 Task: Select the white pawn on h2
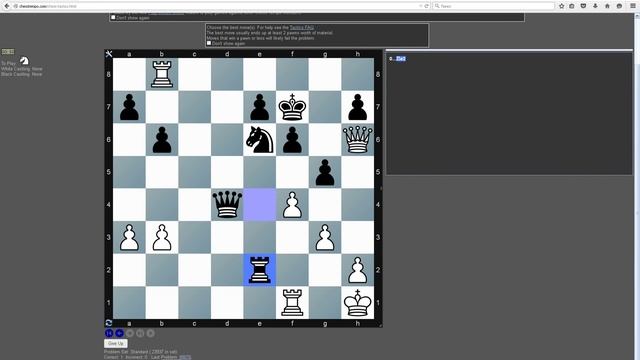click(358, 270)
